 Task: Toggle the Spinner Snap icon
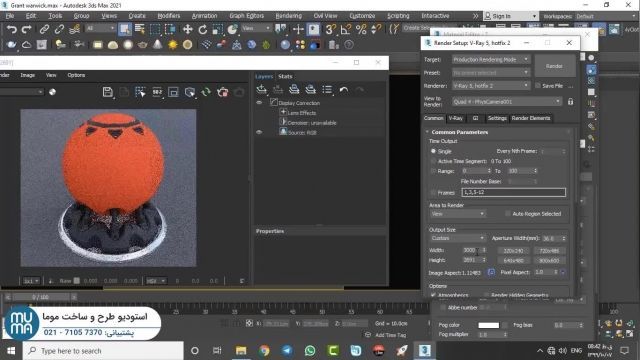(376, 29)
